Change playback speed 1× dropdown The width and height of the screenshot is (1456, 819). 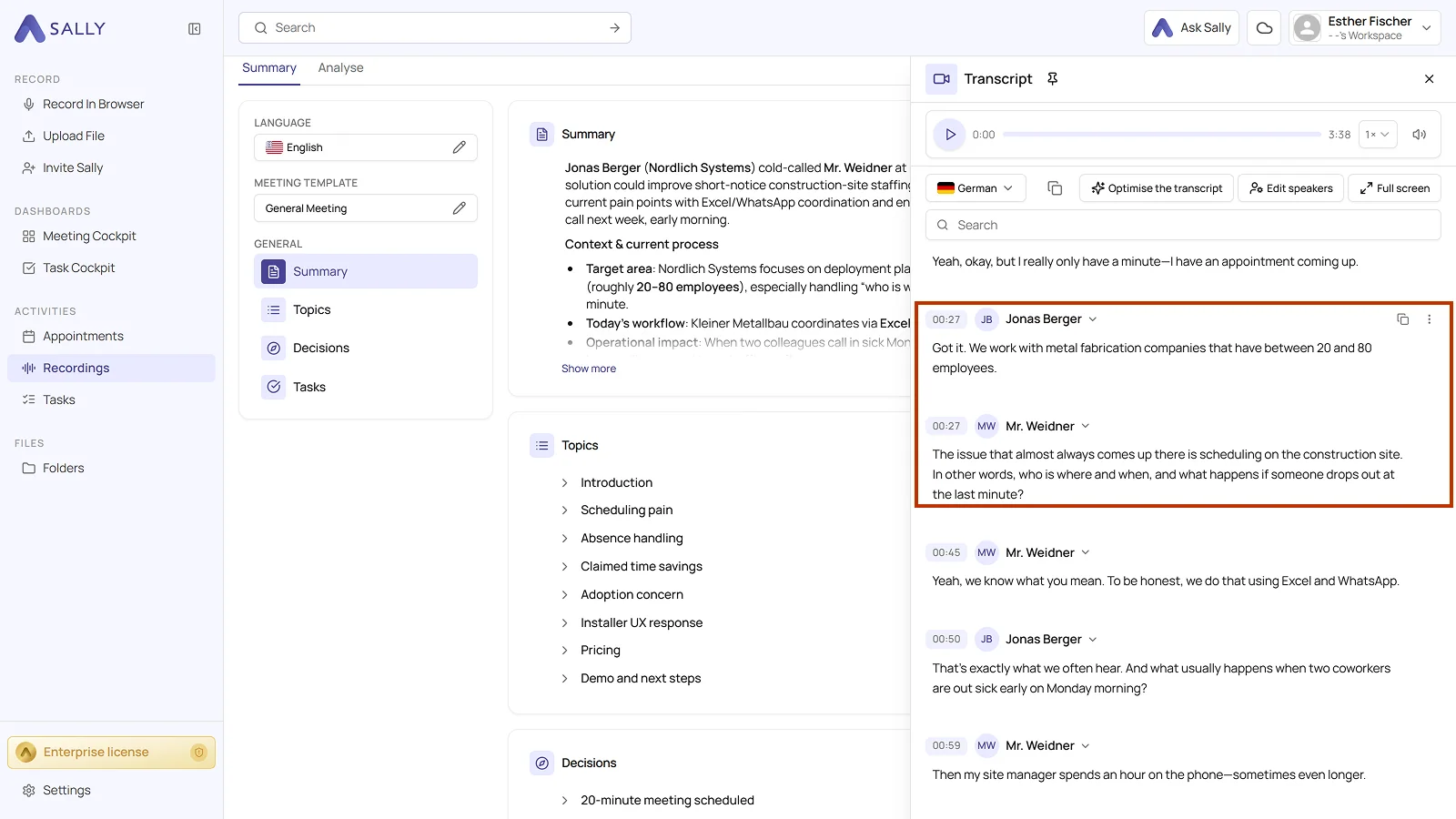[1377, 135]
